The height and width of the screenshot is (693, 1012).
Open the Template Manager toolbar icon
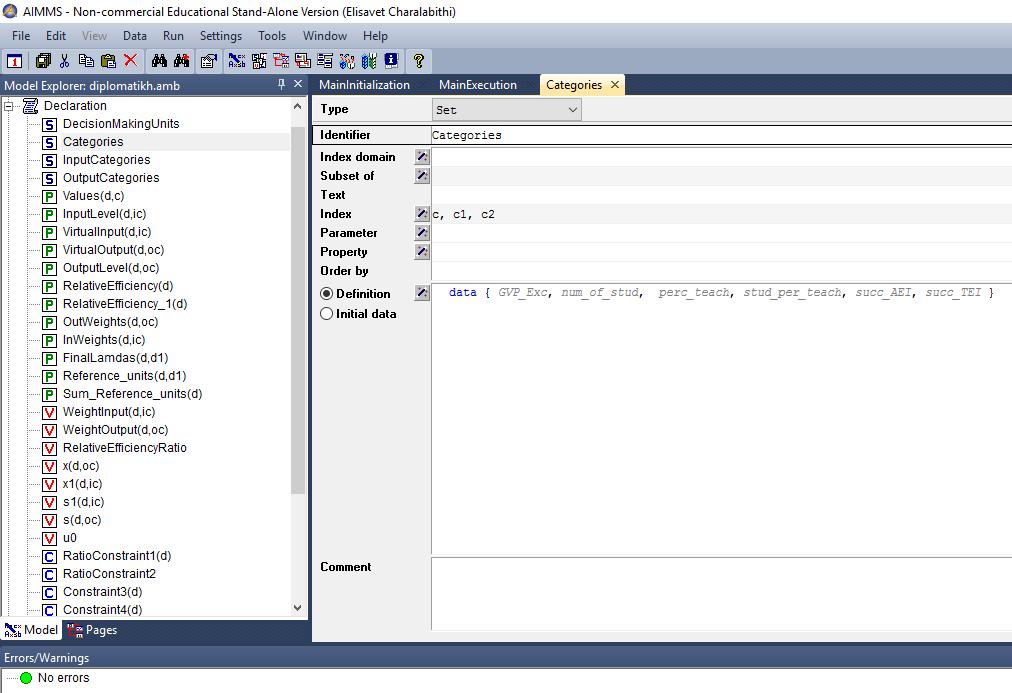pyautogui.click(x=303, y=61)
